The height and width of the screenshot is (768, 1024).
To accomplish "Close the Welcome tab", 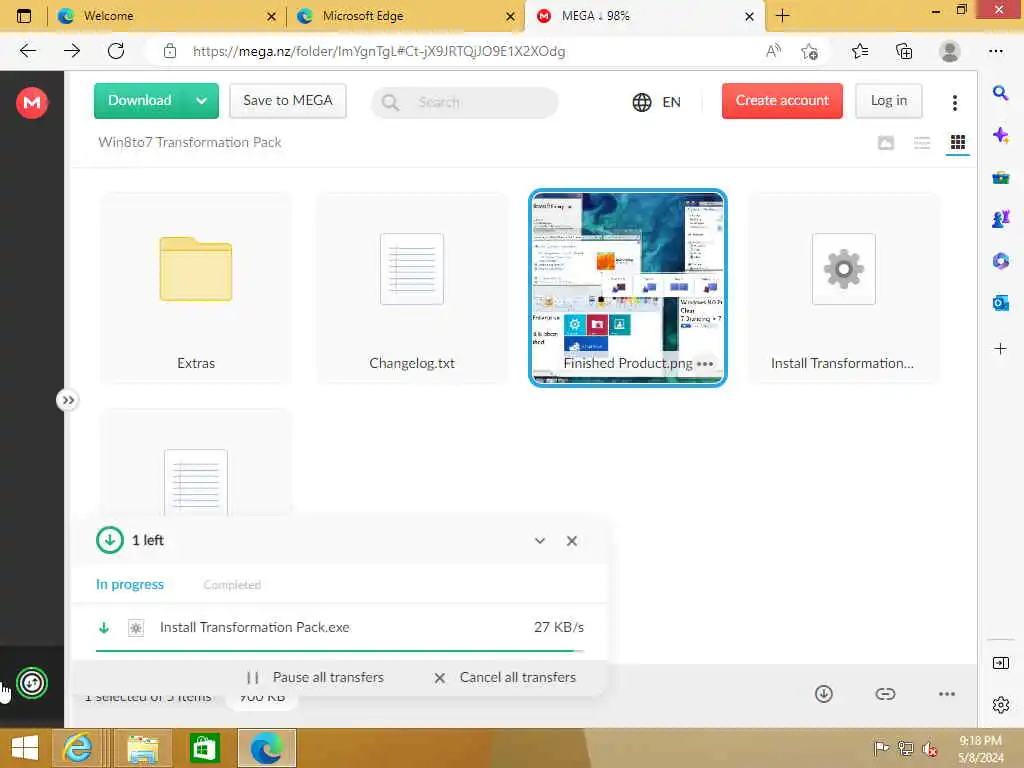I will [x=272, y=16].
